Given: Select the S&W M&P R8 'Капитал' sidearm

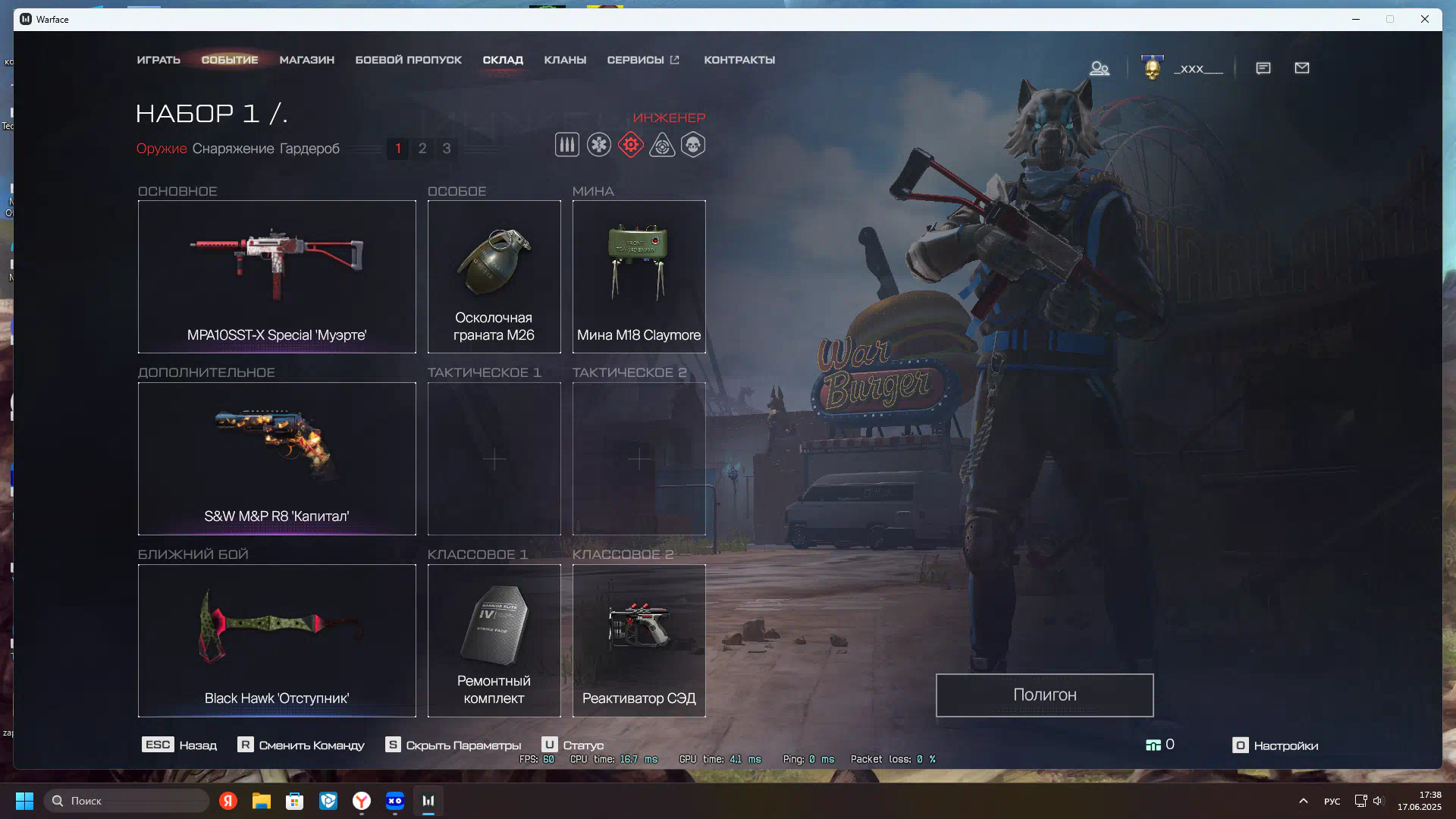Looking at the screenshot, I should click(x=277, y=459).
